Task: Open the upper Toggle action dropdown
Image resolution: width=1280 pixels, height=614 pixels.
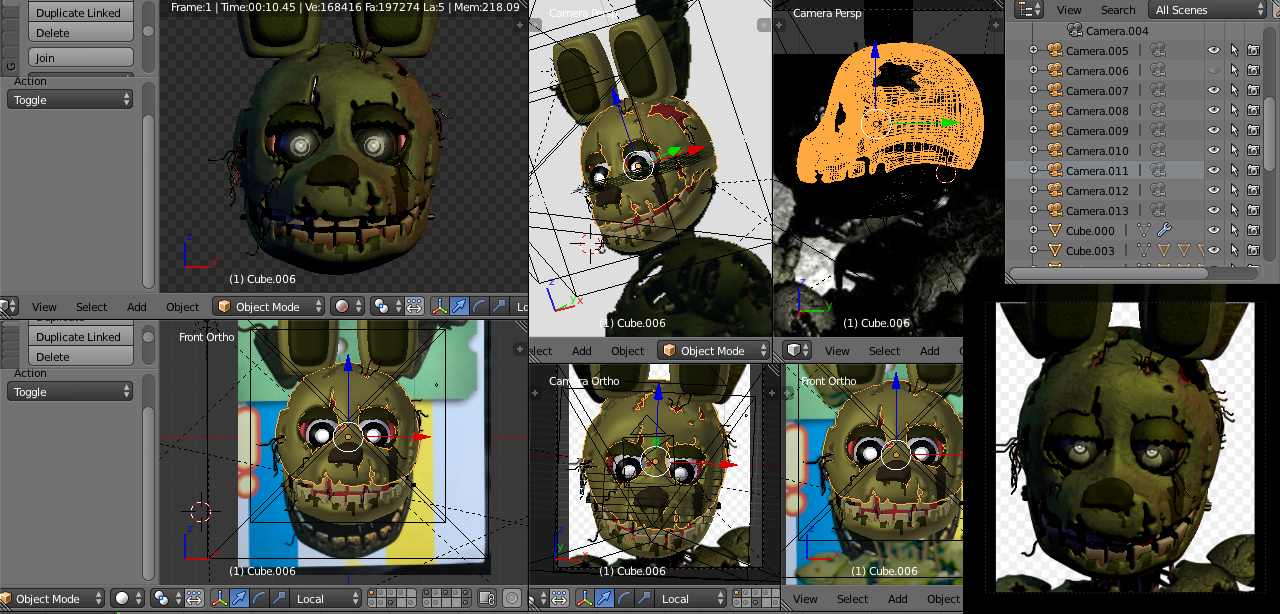Action: 70,99
